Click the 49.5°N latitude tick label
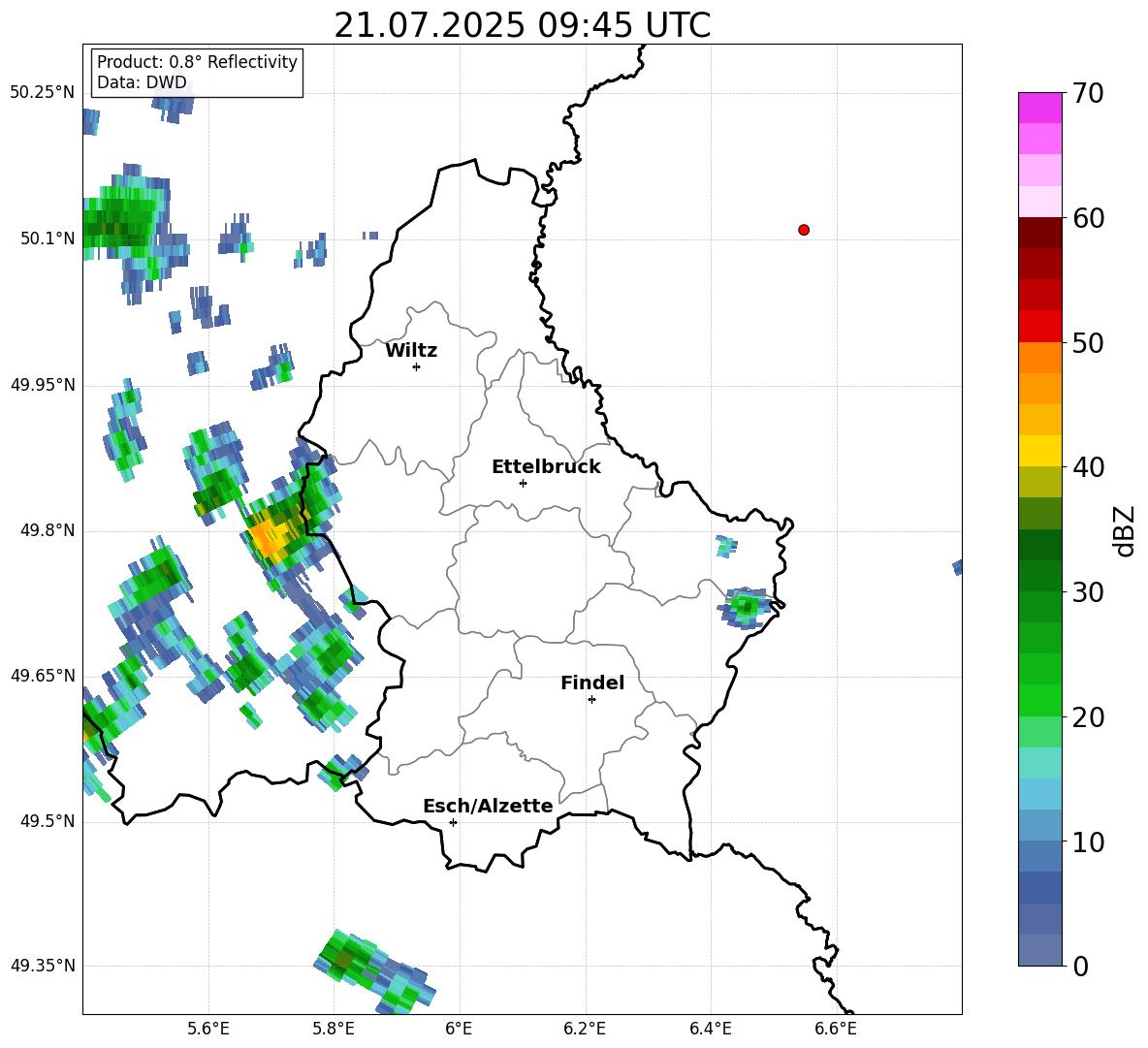Image resolution: width=1148 pixels, height=1048 pixels. (x=47, y=821)
